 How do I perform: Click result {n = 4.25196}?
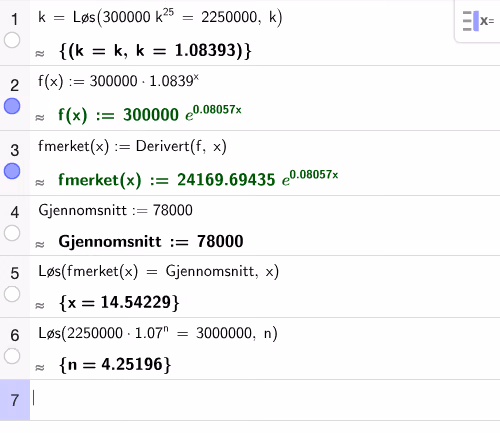coord(115,364)
